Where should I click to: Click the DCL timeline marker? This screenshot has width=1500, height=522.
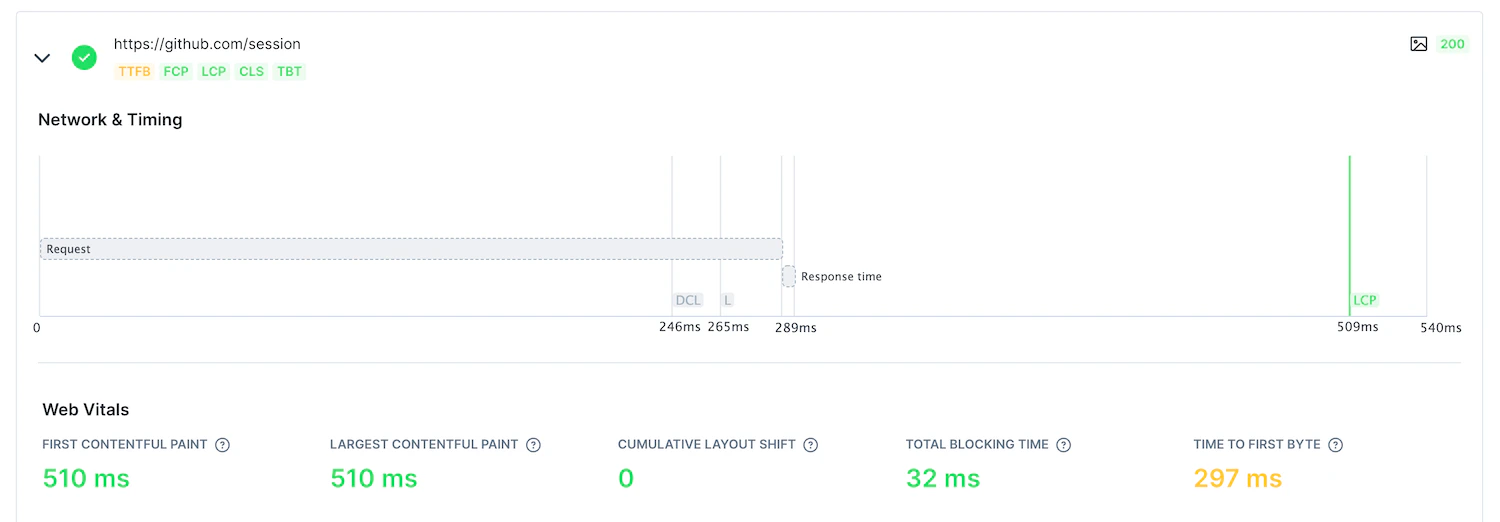(688, 300)
